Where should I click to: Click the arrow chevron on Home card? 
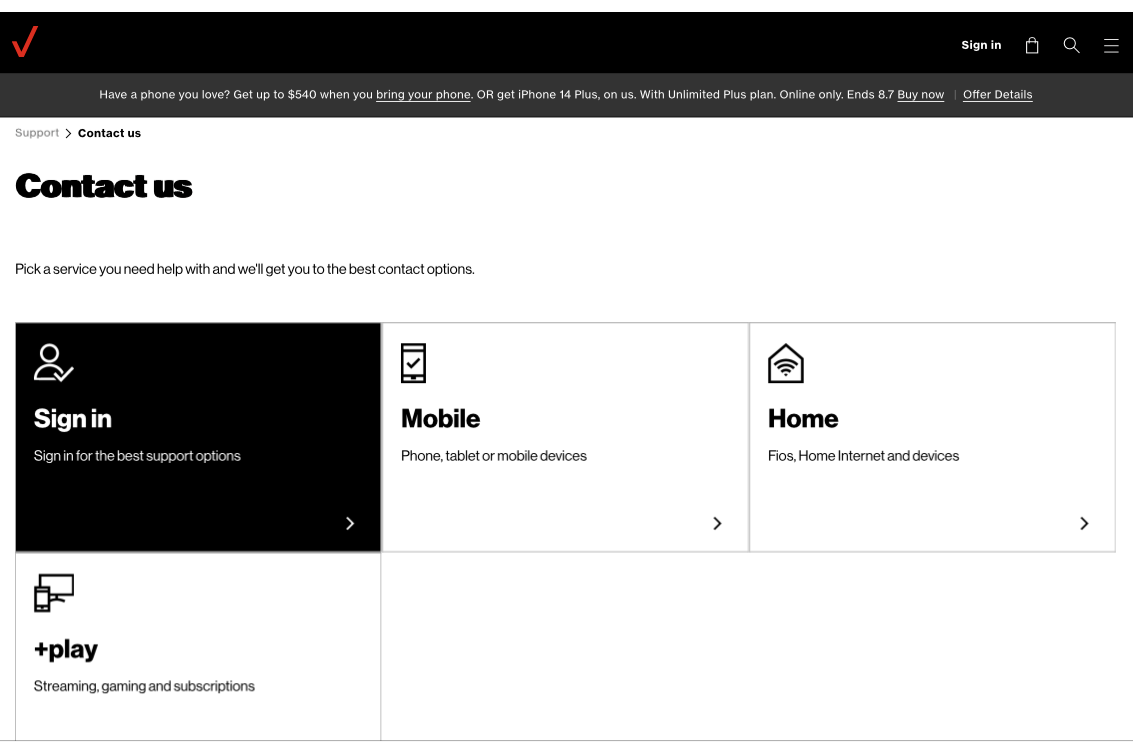[x=1084, y=523]
